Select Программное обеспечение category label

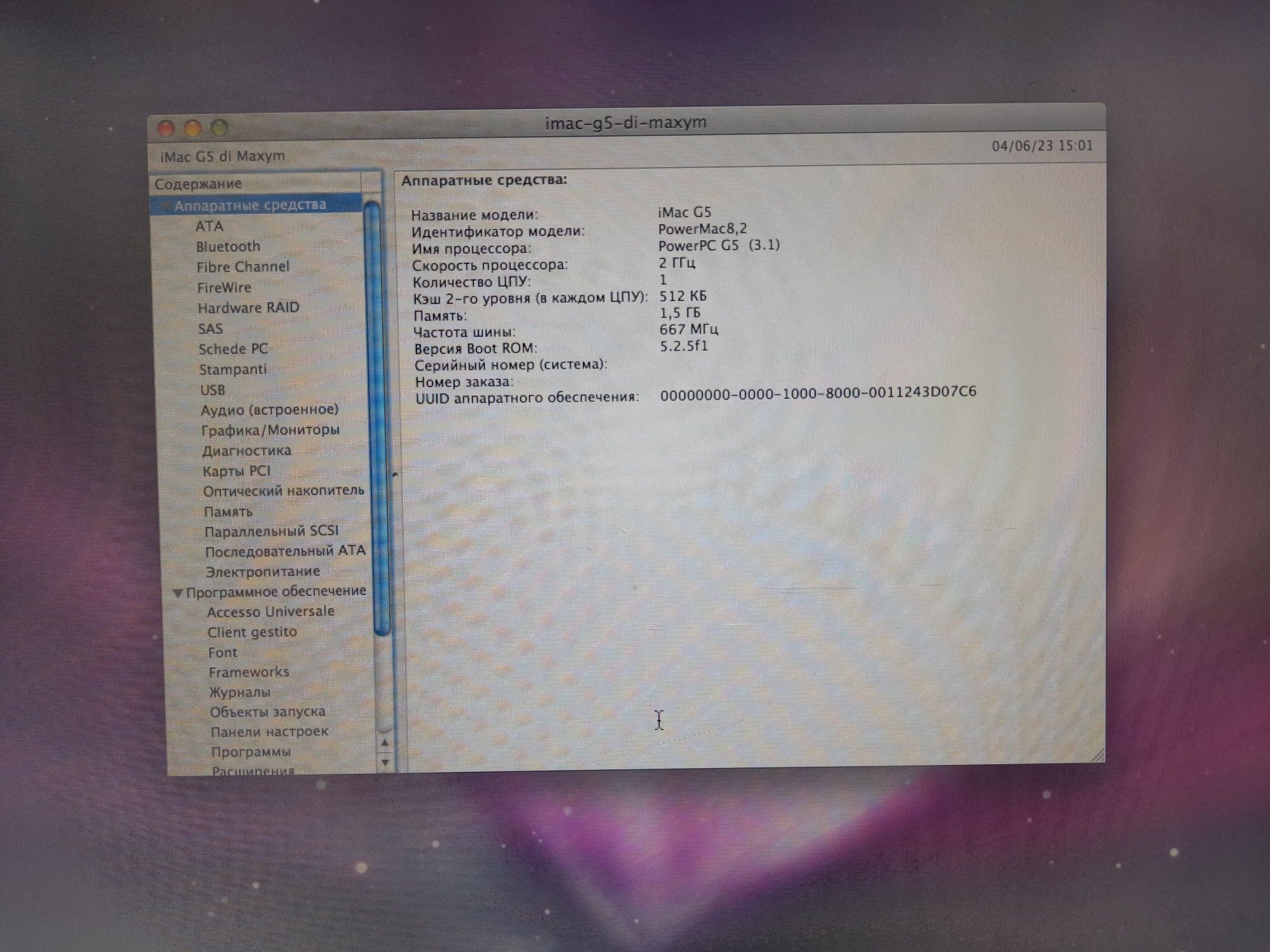[276, 591]
